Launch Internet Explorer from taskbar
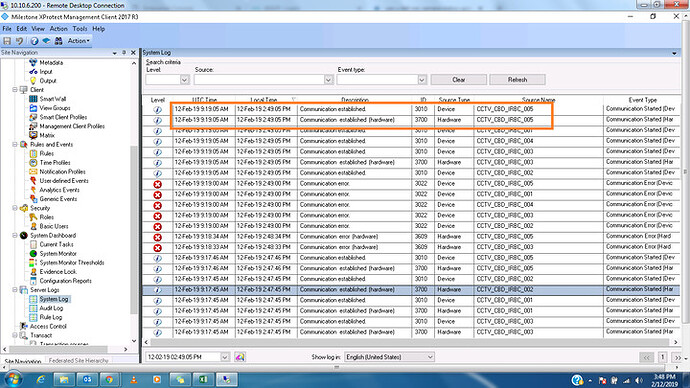Viewport: 690px width, 388px height. pyautogui.click(x=40, y=379)
